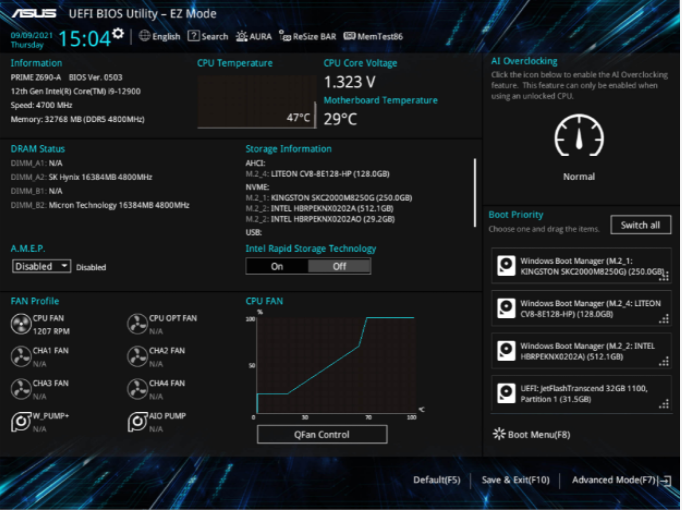This screenshot has height=510, width=682.
Task: Select English language option
Action: coord(166,37)
